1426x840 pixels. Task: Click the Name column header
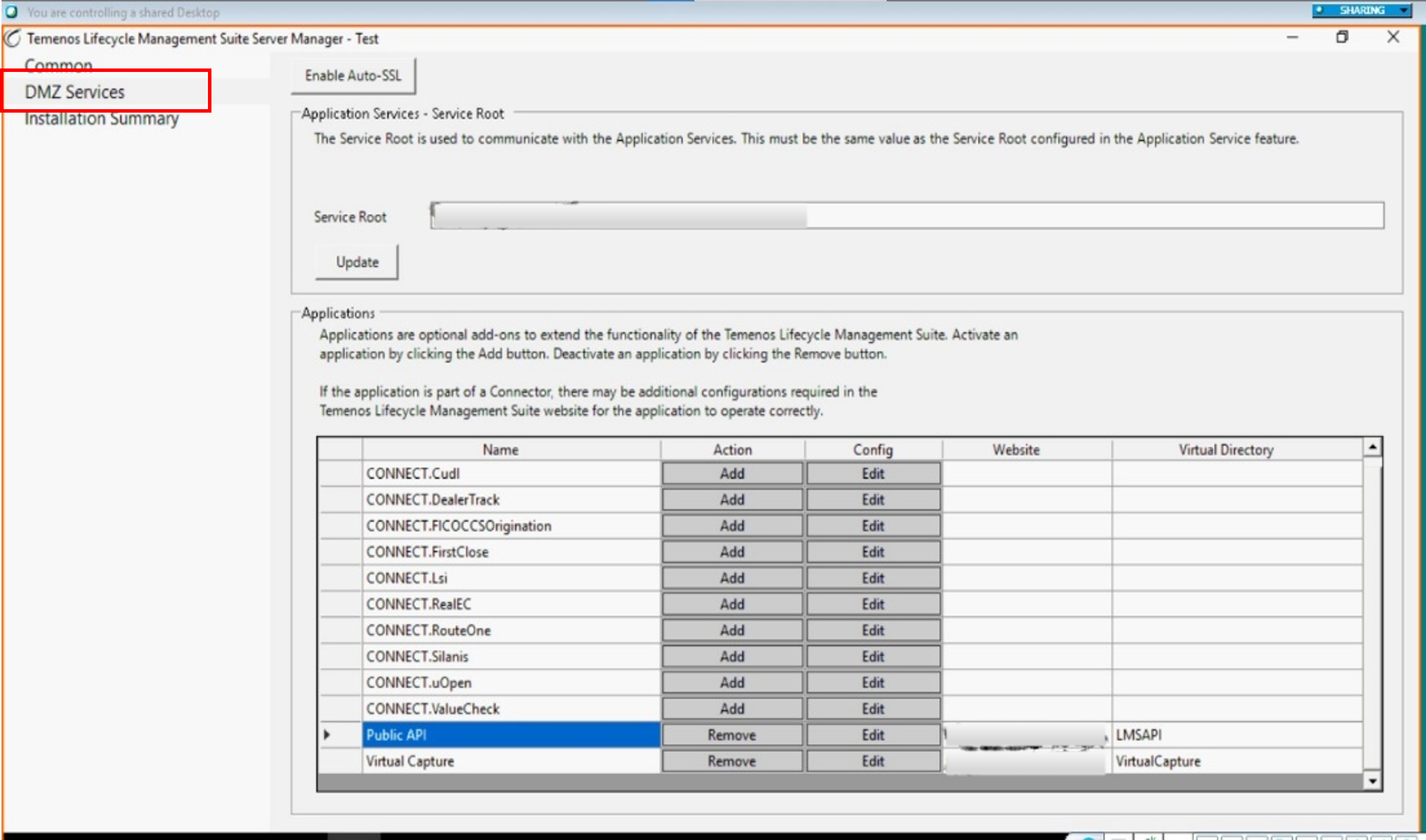(511, 450)
